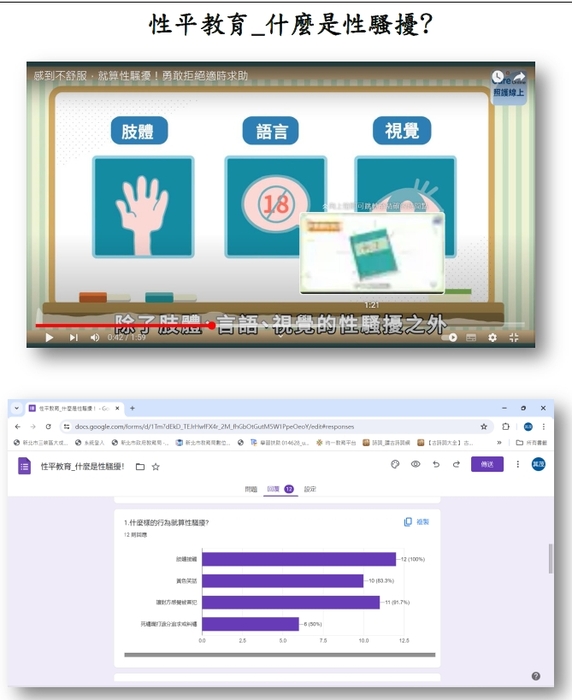Open the video settings gear
This screenshot has height=700, width=572.
coord(493,338)
